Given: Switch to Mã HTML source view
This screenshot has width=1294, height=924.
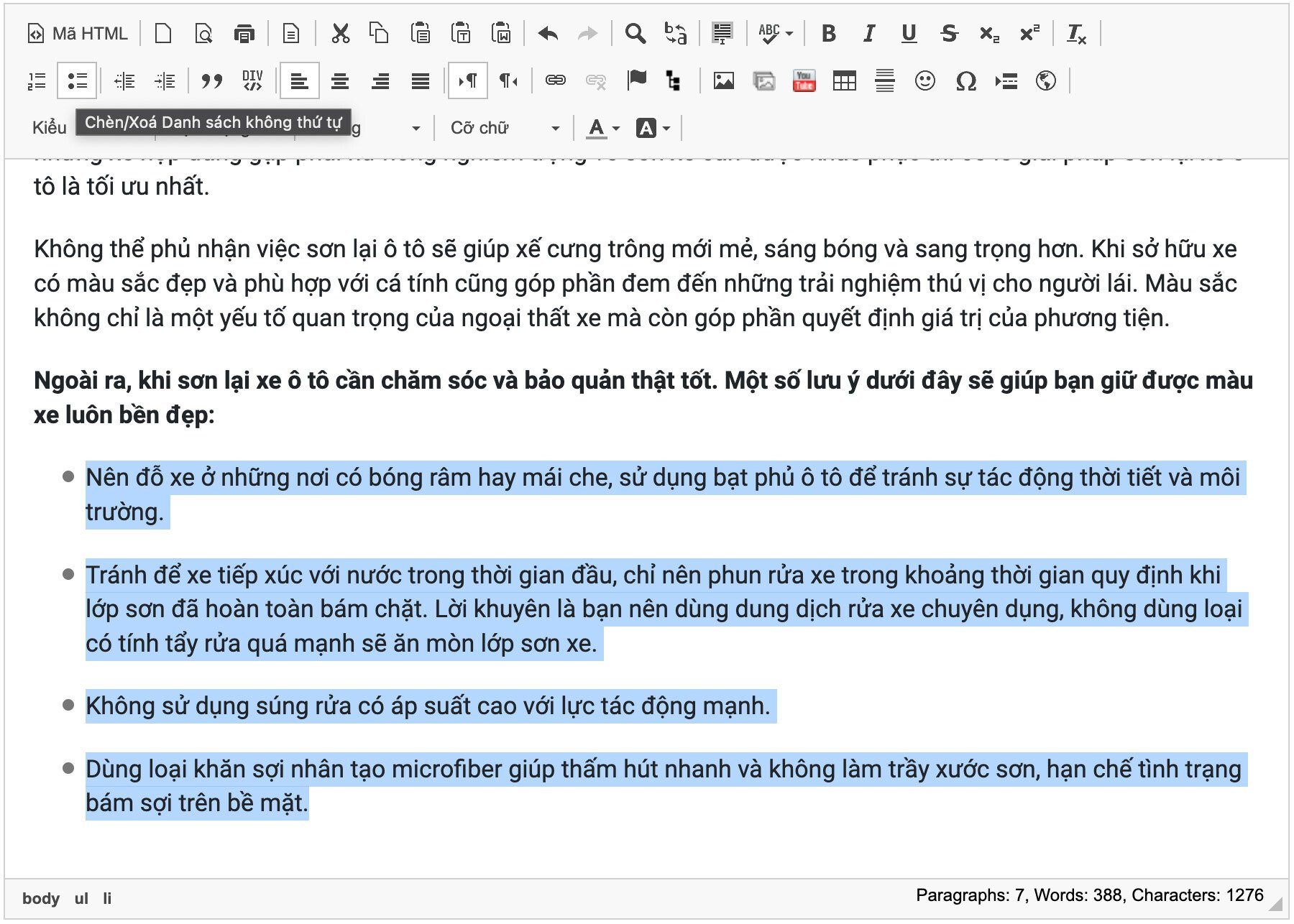Looking at the screenshot, I should (x=78, y=34).
